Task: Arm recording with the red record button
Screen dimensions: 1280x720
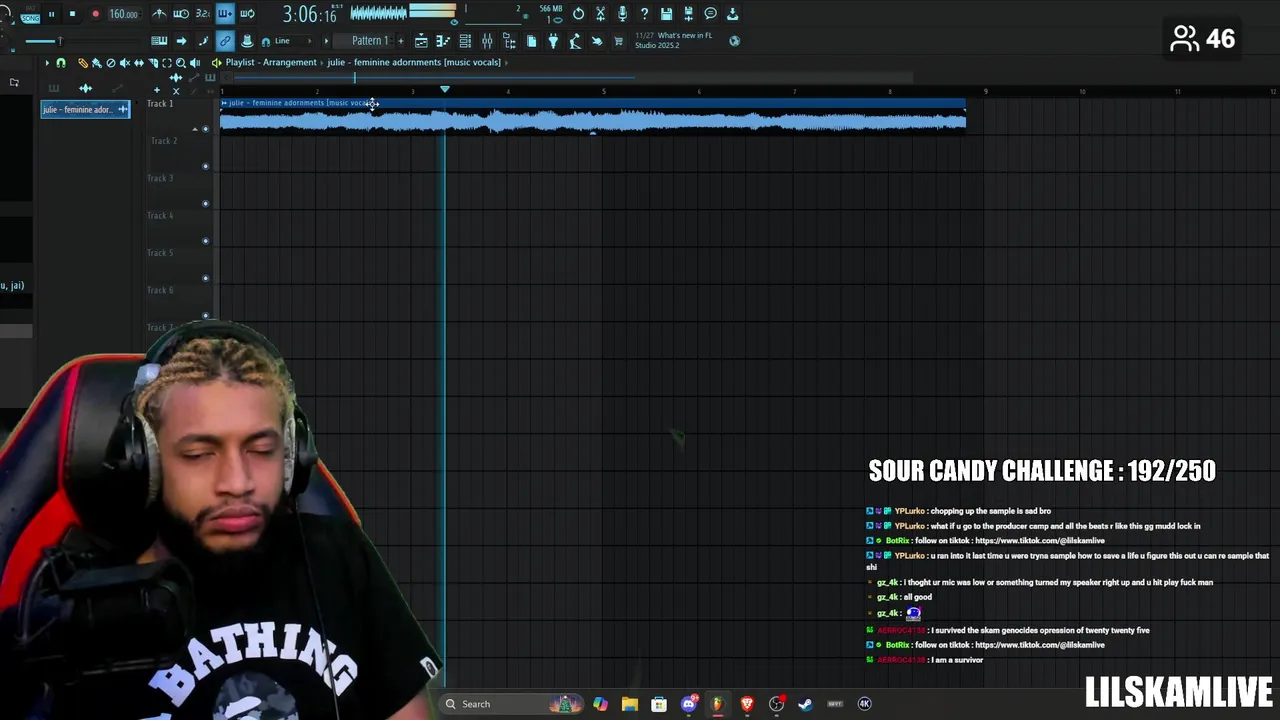Action: coord(95,14)
